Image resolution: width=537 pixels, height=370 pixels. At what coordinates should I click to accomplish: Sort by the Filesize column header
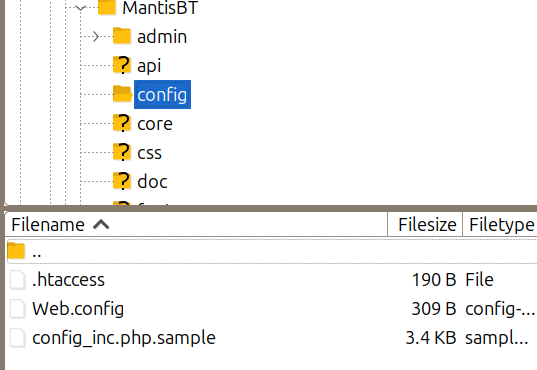tap(425, 225)
